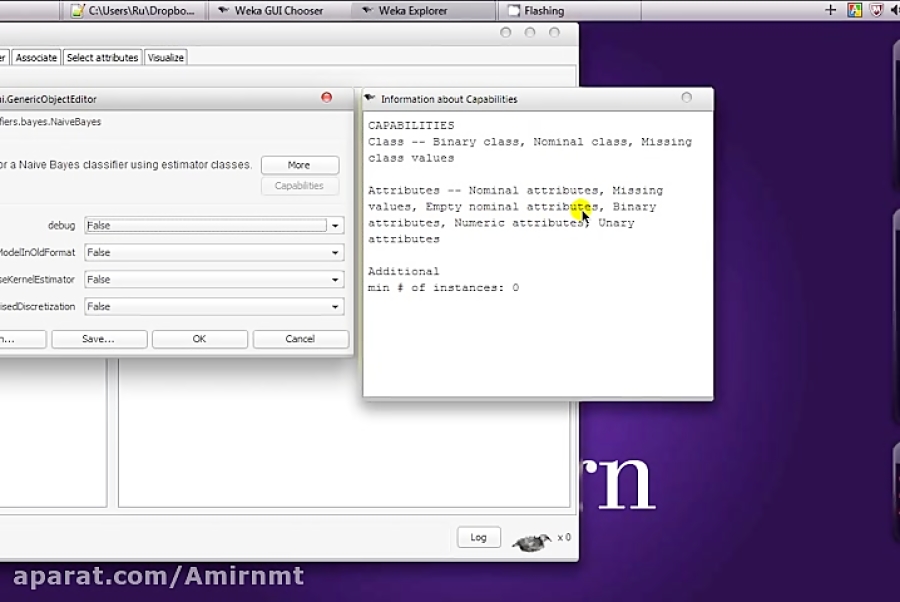Image resolution: width=900 pixels, height=602 pixels.
Task: Switch to the Select attributes tab
Action: 104,57
